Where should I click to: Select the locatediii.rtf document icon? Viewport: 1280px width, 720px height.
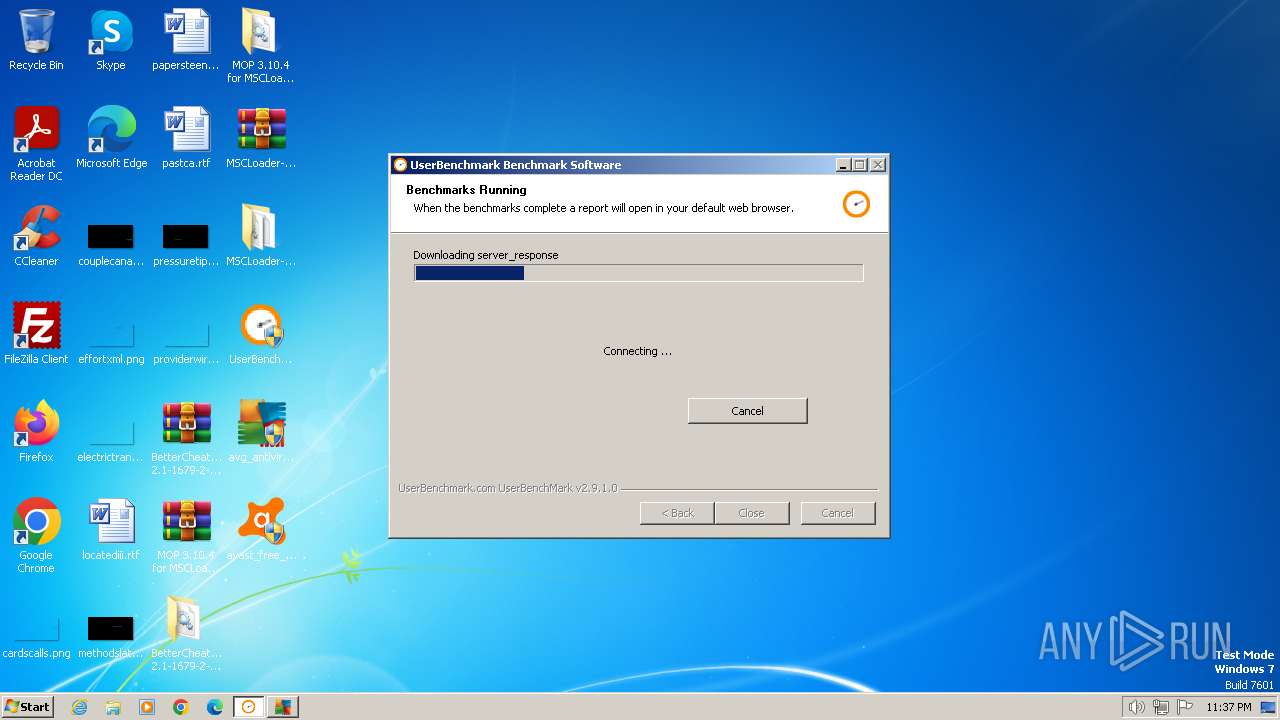(x=111, y=530)
